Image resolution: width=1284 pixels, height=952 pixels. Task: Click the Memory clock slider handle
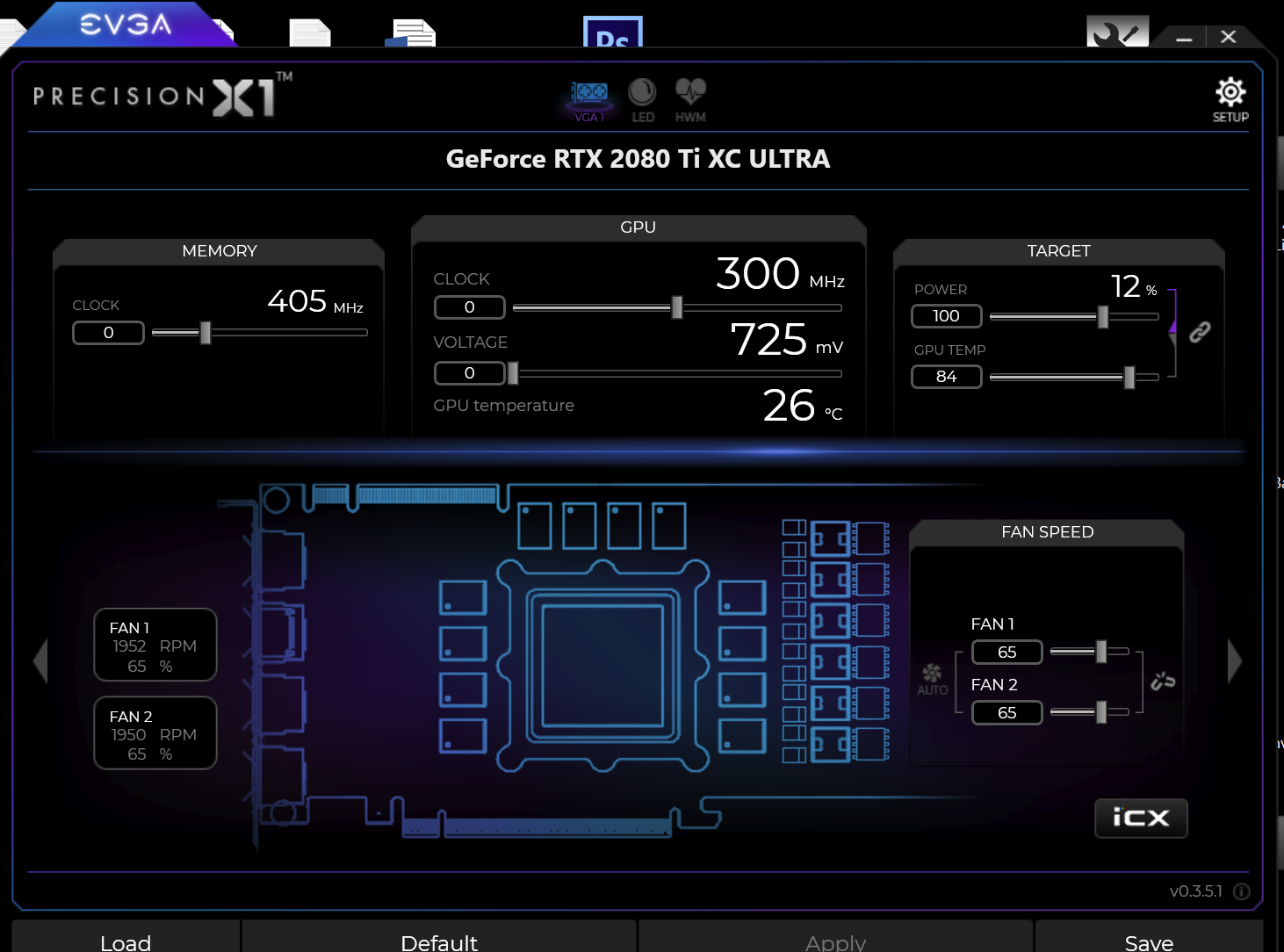tap(206, 333)
